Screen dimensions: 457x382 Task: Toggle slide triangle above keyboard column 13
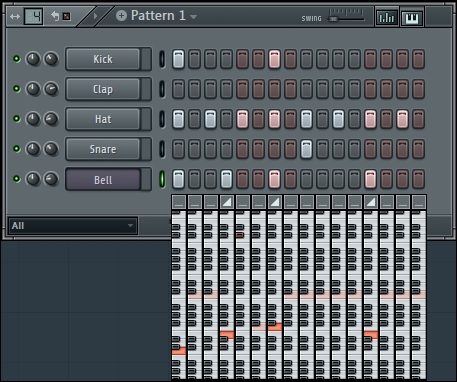371,202
